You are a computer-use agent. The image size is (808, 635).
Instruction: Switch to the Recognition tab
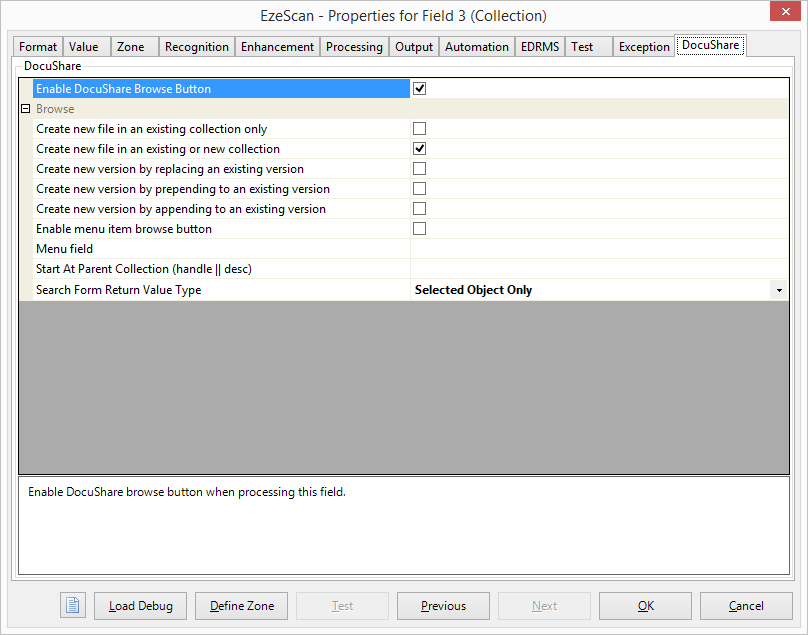coord(197,47)
